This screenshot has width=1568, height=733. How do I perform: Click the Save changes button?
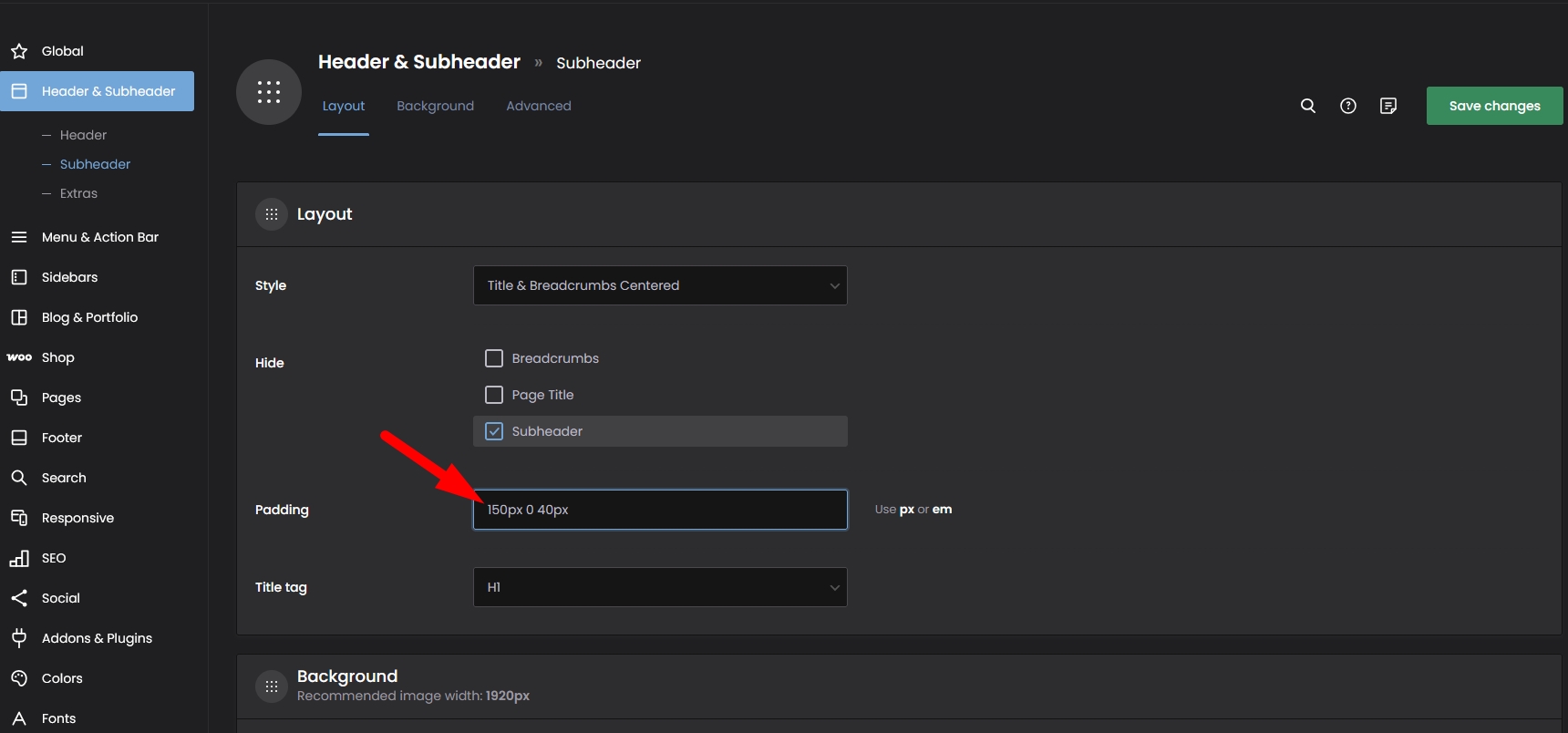[1494, 106]
